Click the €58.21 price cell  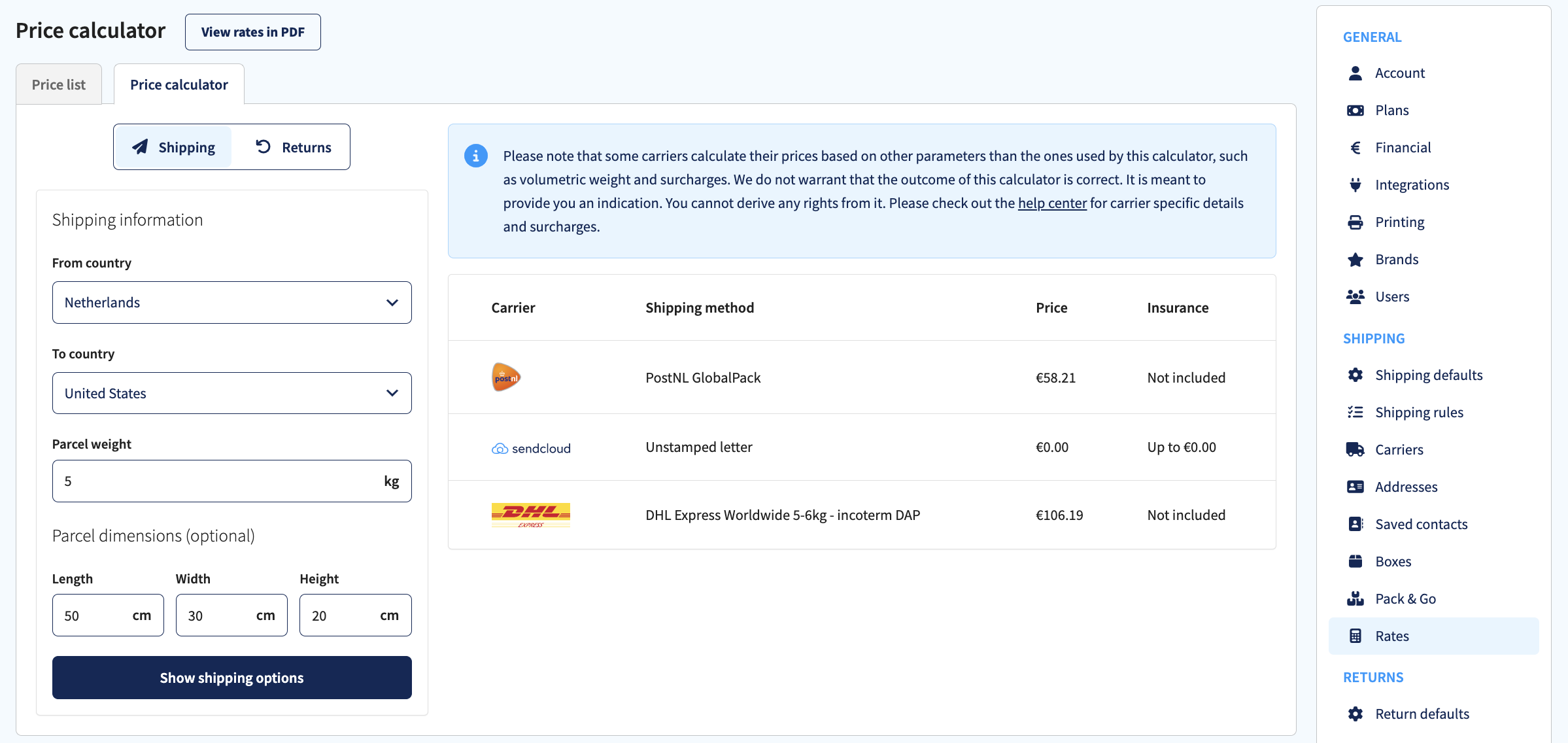(1055, 377)
